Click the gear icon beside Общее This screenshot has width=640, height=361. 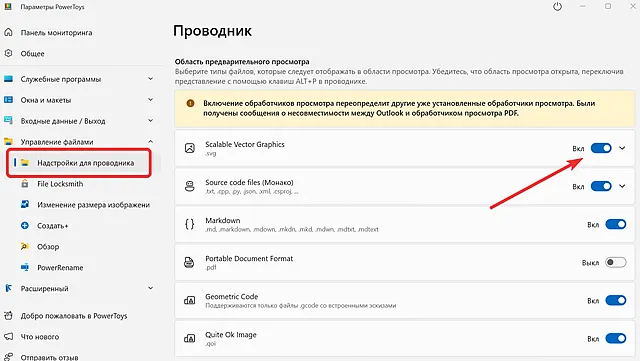[8, 53]
